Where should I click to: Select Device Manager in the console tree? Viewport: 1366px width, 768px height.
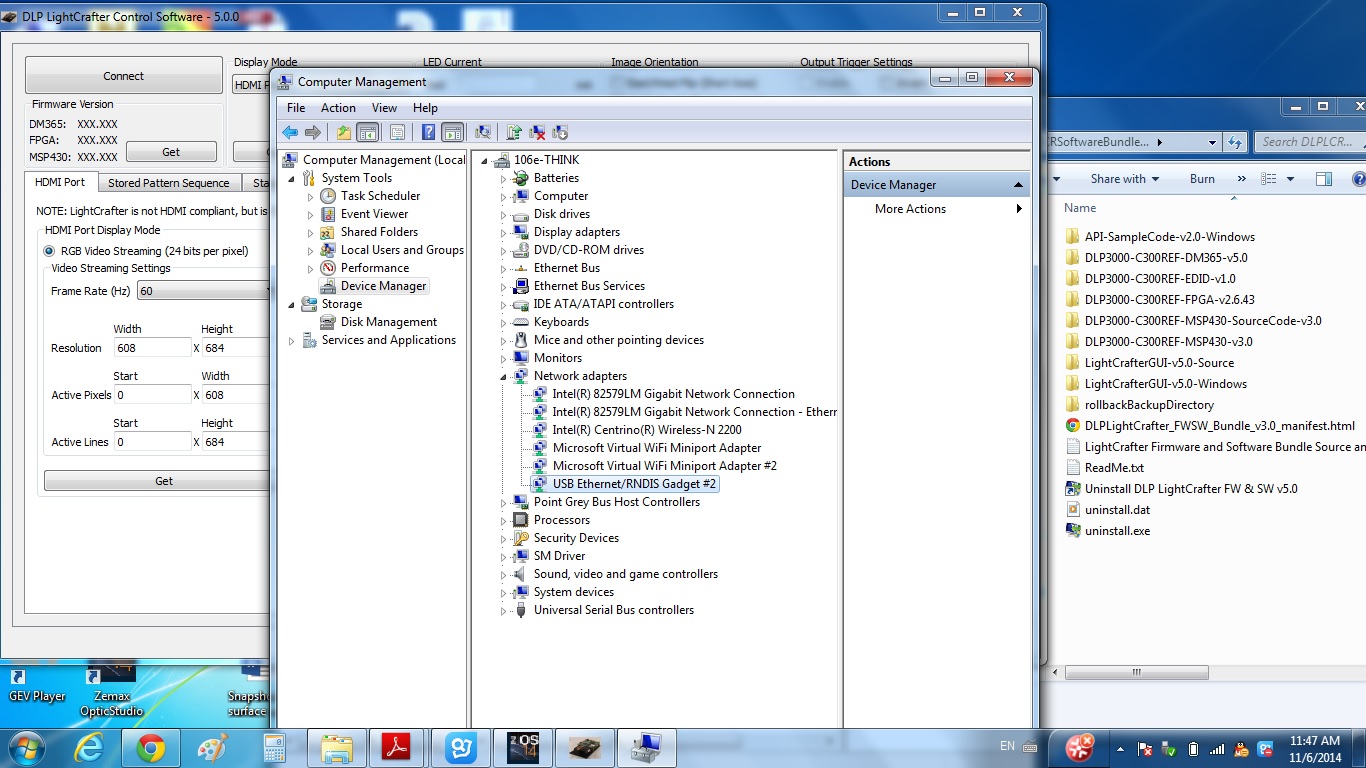[373, 286]
